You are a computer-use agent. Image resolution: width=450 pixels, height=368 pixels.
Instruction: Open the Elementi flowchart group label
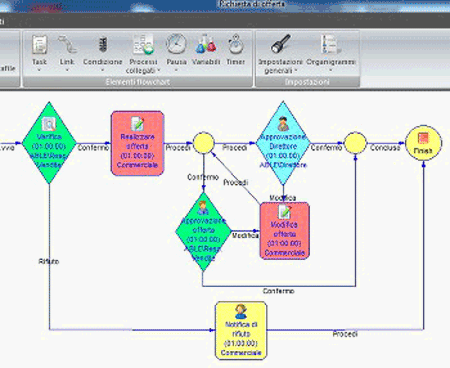(x=138, y=82)
